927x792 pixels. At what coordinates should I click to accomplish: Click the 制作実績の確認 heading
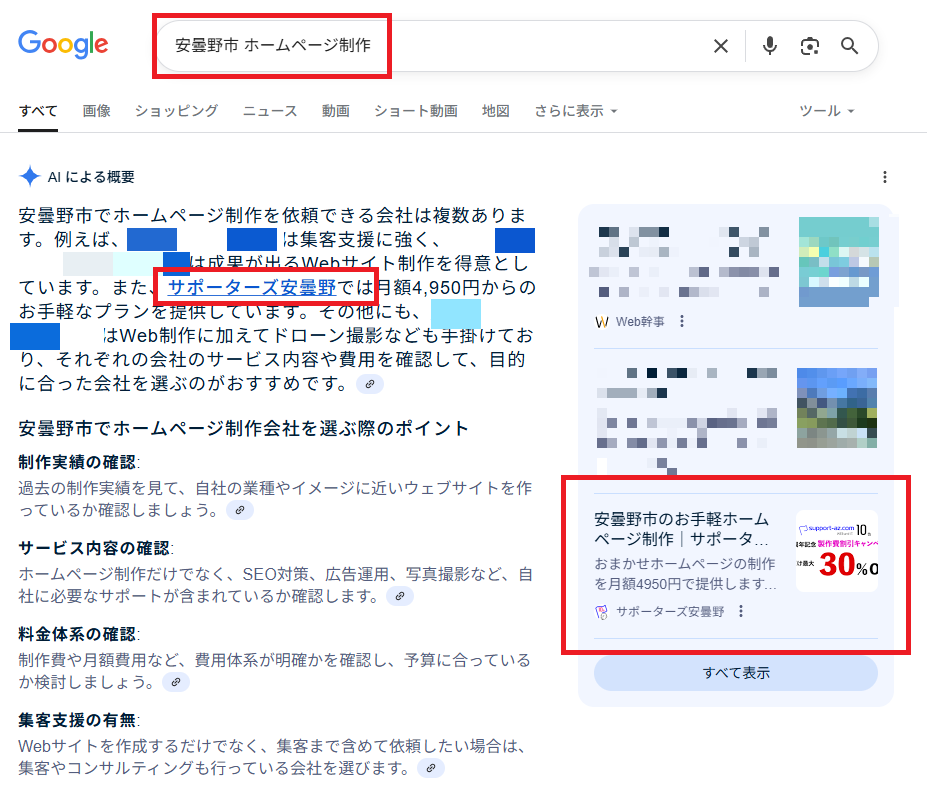(77, 462)
